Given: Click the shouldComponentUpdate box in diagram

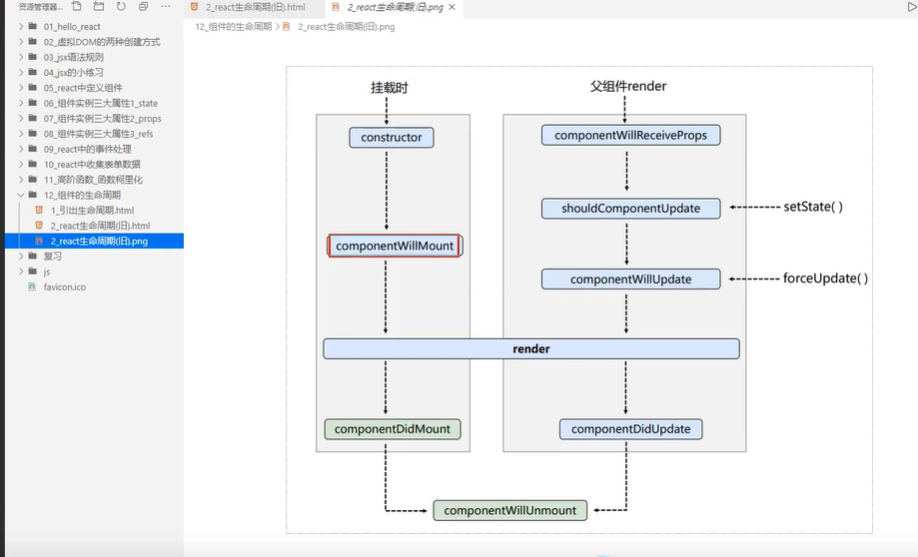Looking at the screenshot, I should tap(631, 209).
